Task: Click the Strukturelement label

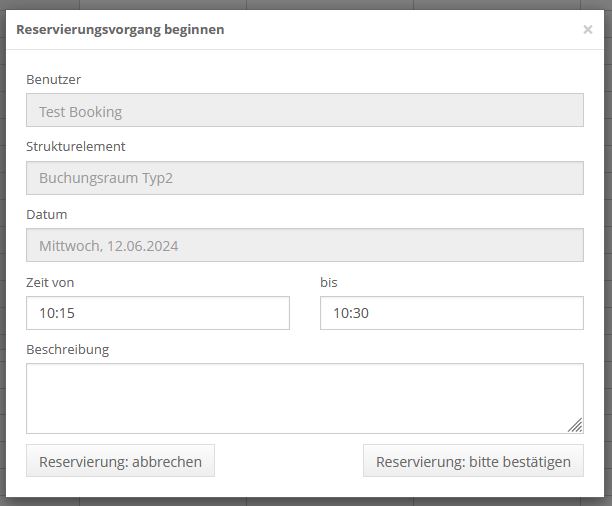Action: point(76,146)
